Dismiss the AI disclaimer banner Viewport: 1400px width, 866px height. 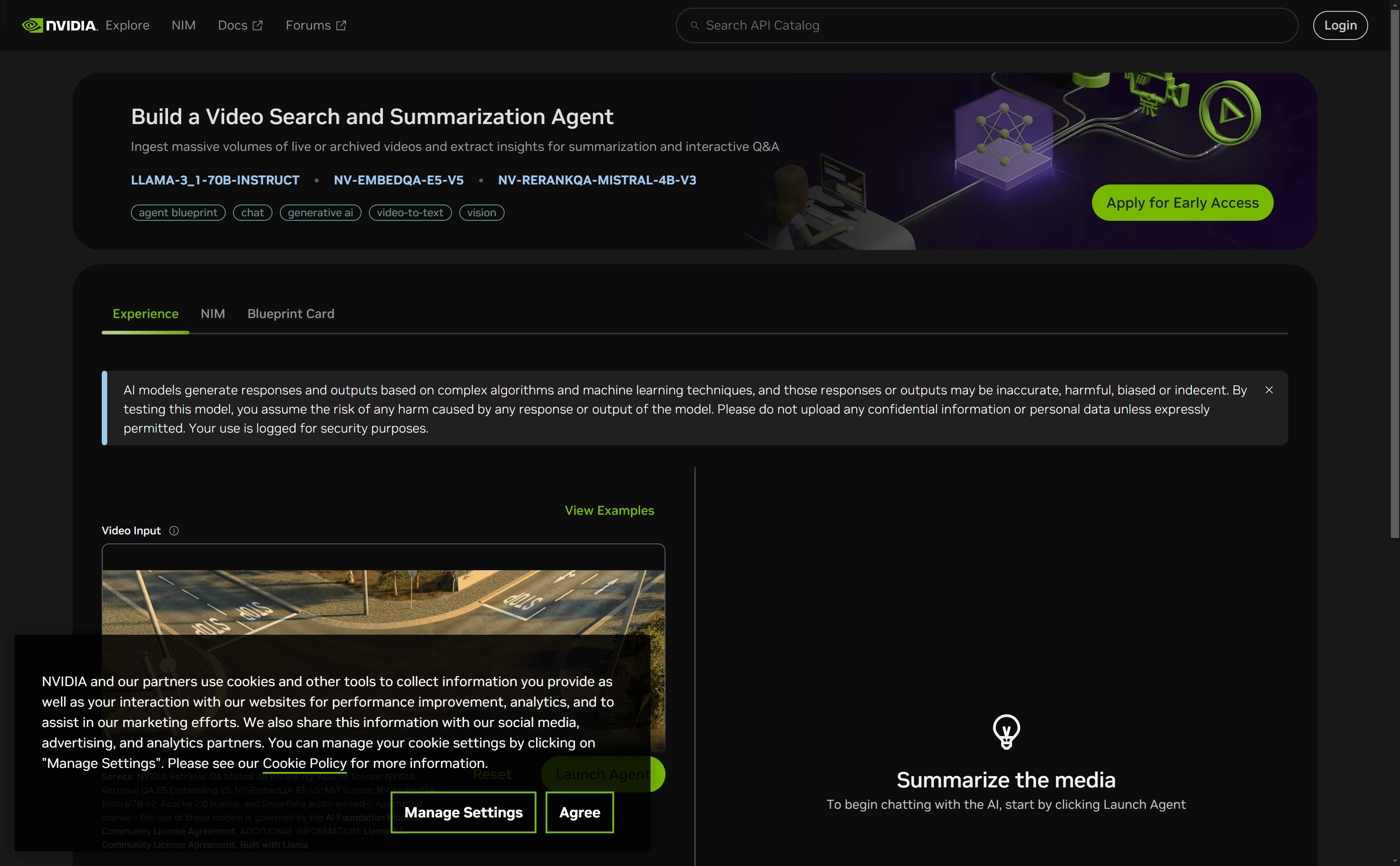click(1269, 390)
